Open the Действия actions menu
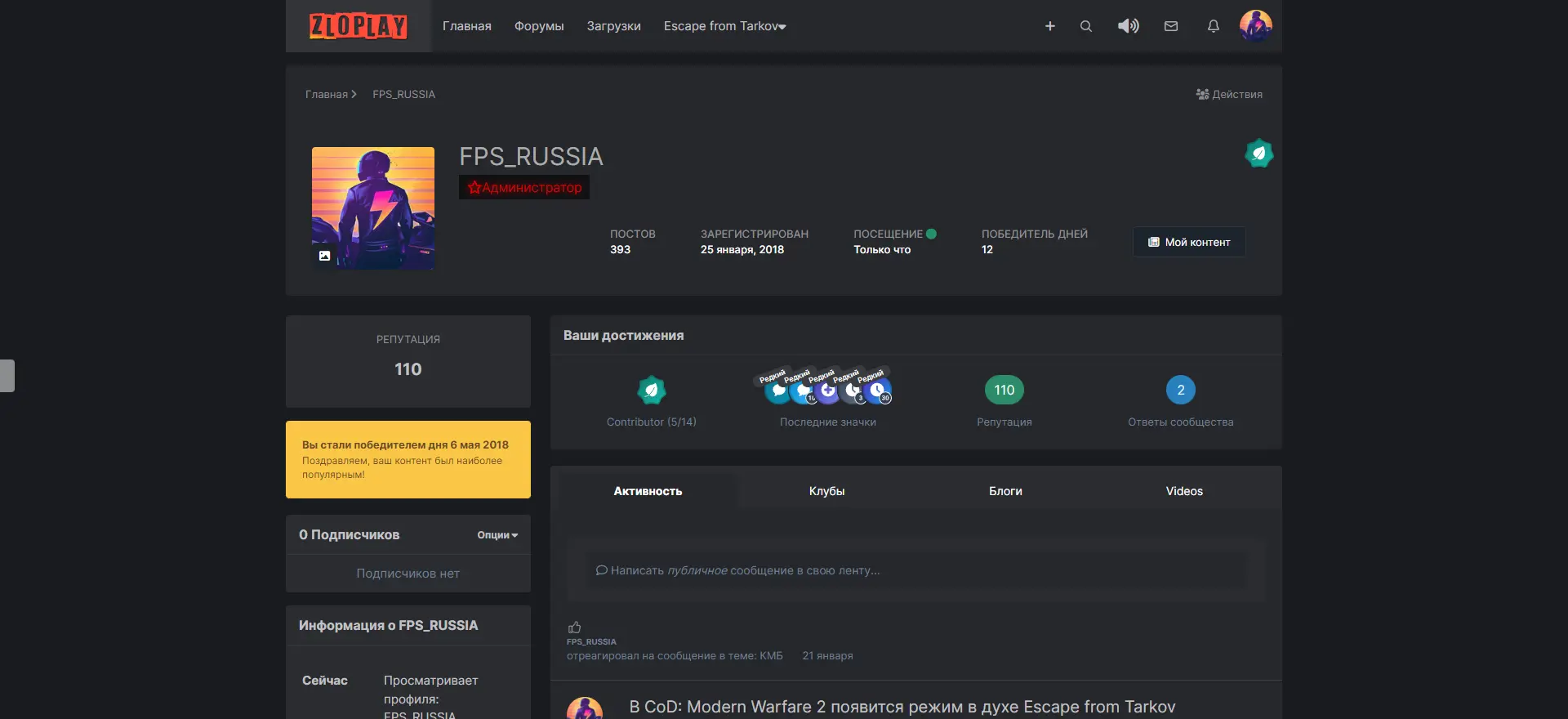This screenshot has width=1568, height=719. click(x=1229, y=95)
